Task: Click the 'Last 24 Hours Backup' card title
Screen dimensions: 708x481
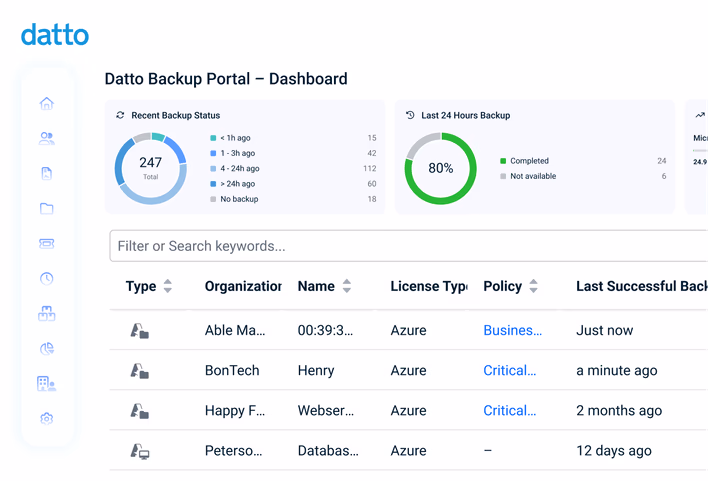Action: pos(466,115)
